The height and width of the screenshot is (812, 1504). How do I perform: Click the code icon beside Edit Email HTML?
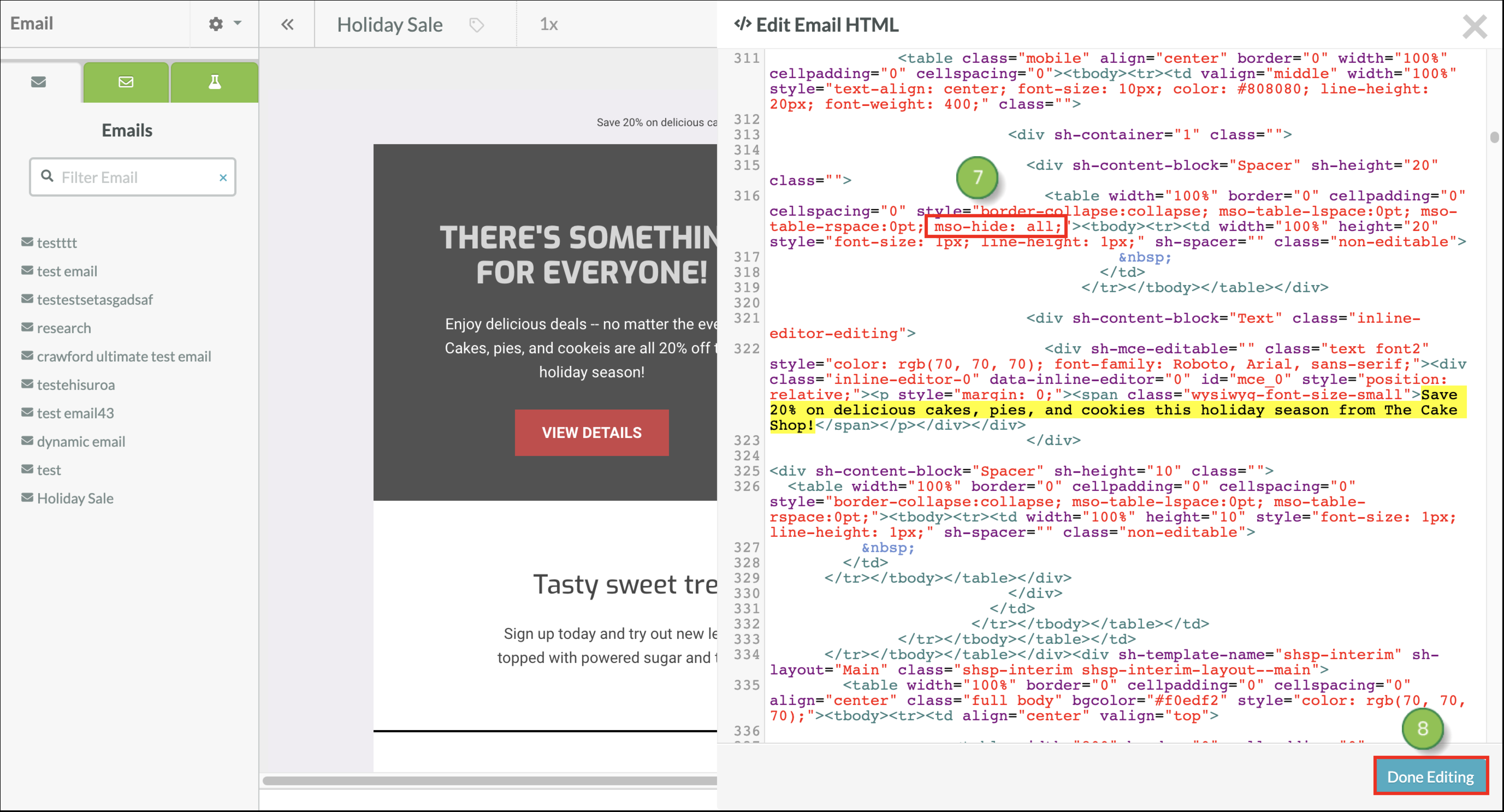(743, 24)
